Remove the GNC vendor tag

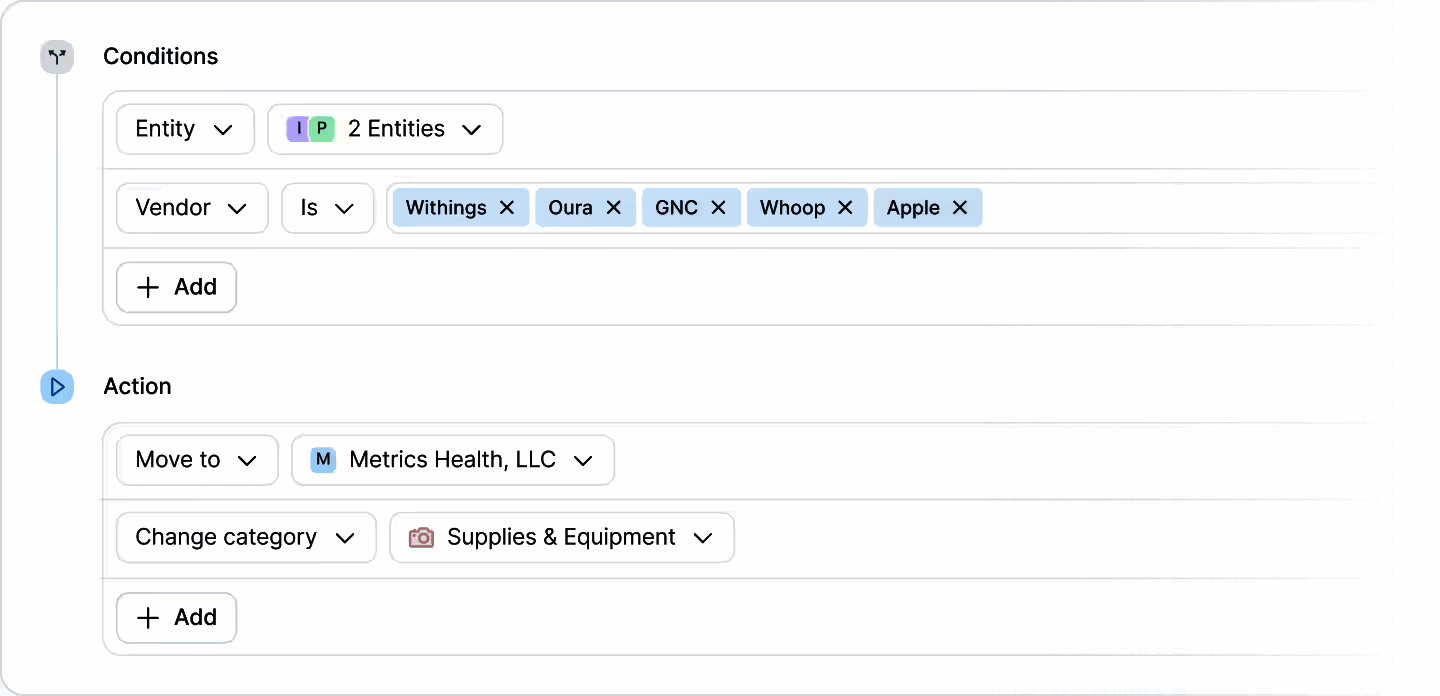[717, 207]
